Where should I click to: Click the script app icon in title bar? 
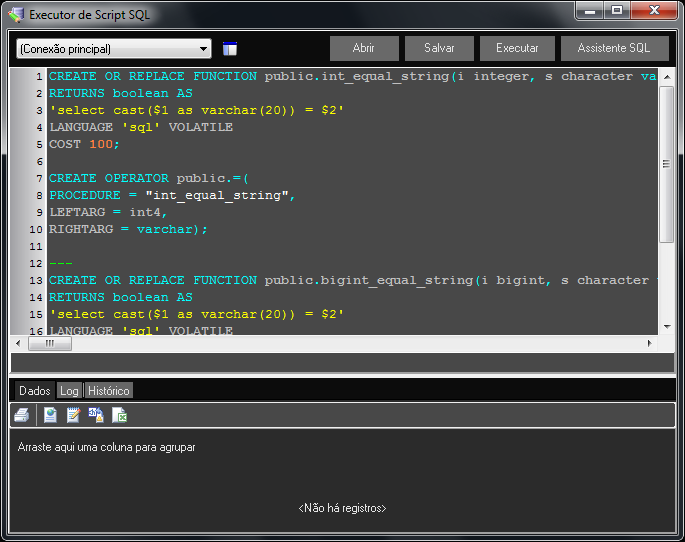(x=16, y=15)
